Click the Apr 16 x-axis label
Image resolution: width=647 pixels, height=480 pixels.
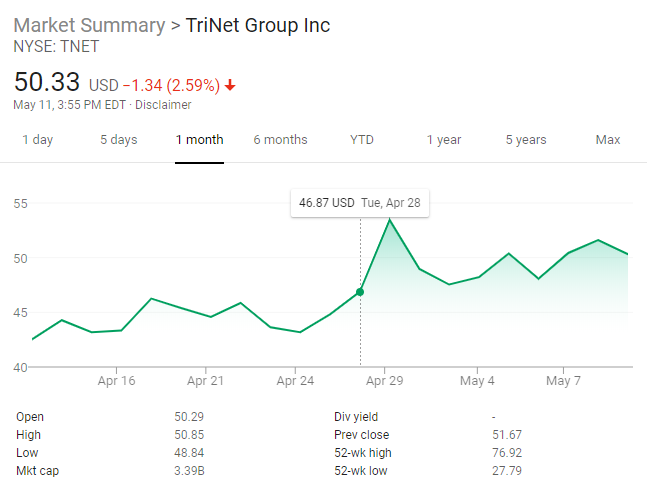[117, 381]
